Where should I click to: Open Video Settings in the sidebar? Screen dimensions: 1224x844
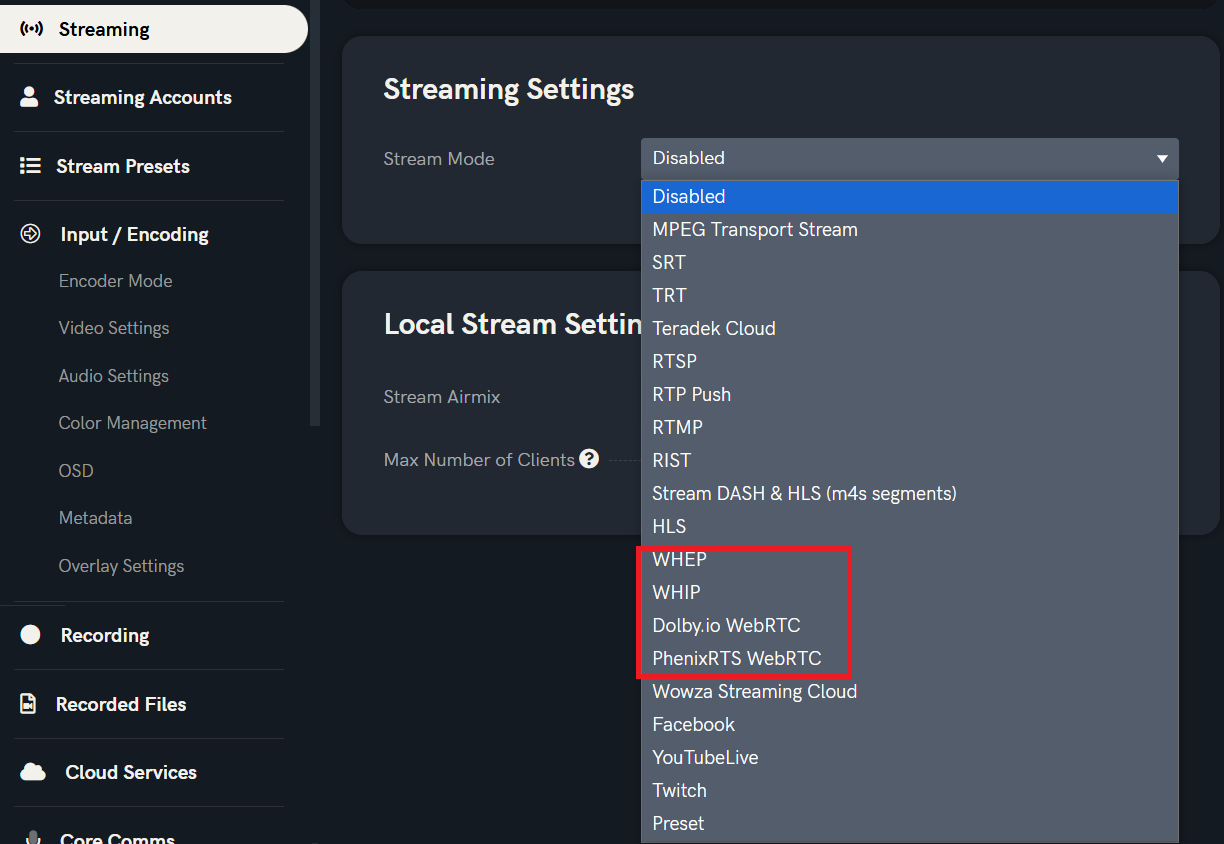click(x=114, y=328)
